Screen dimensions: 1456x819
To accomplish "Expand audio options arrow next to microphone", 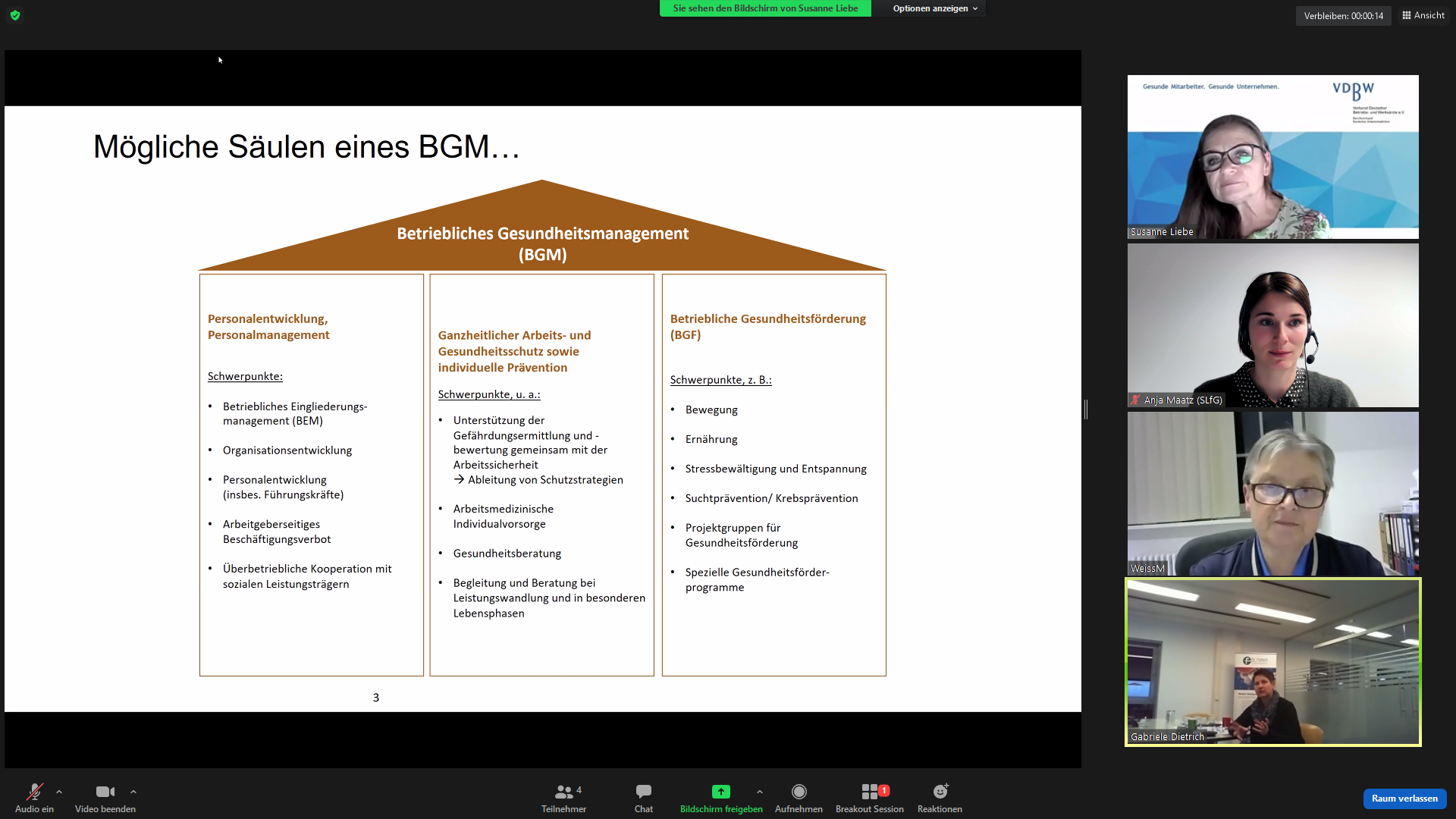I will tap(59, 792).
